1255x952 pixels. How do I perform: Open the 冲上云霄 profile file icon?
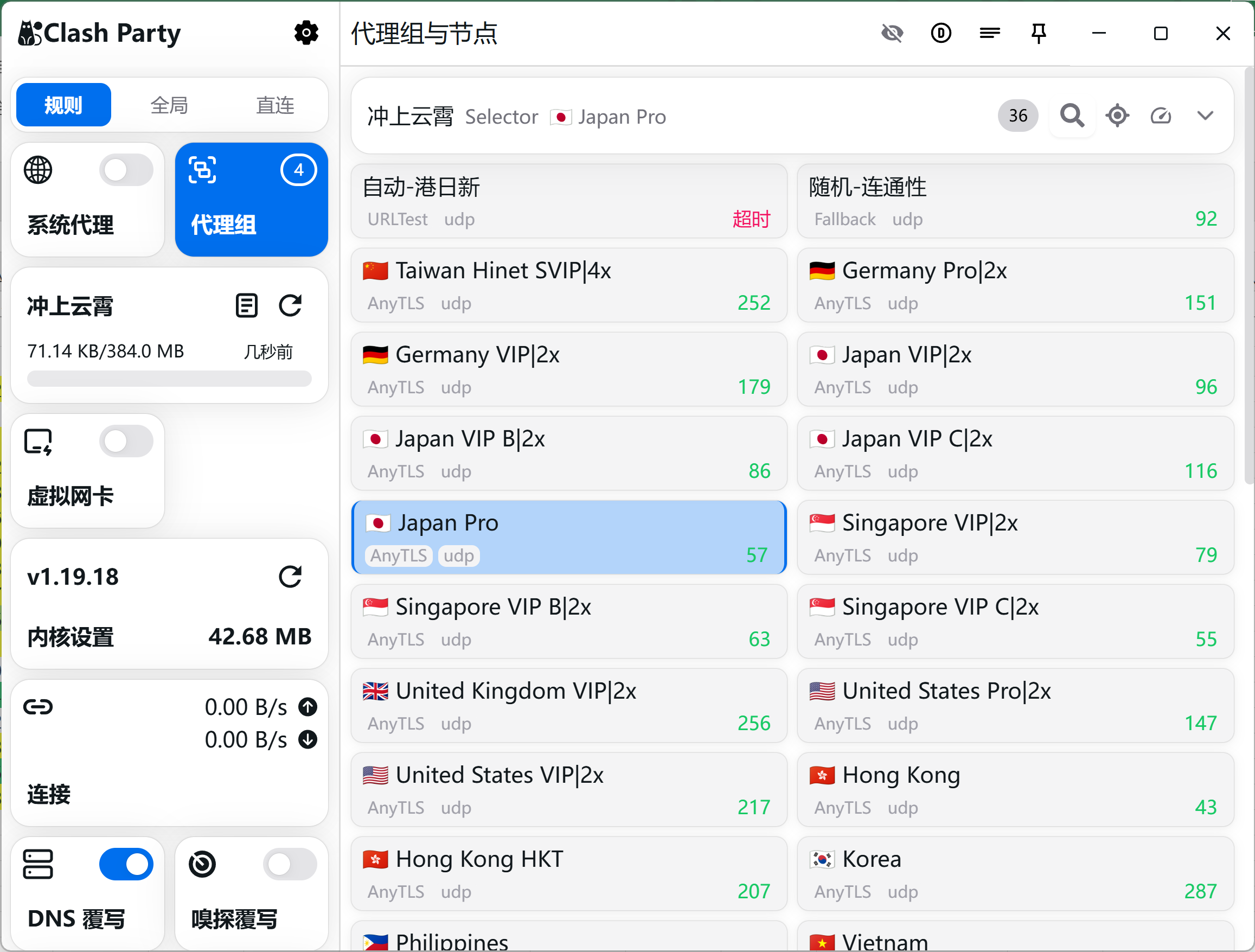pyautogui.click(x=246, y=306)
